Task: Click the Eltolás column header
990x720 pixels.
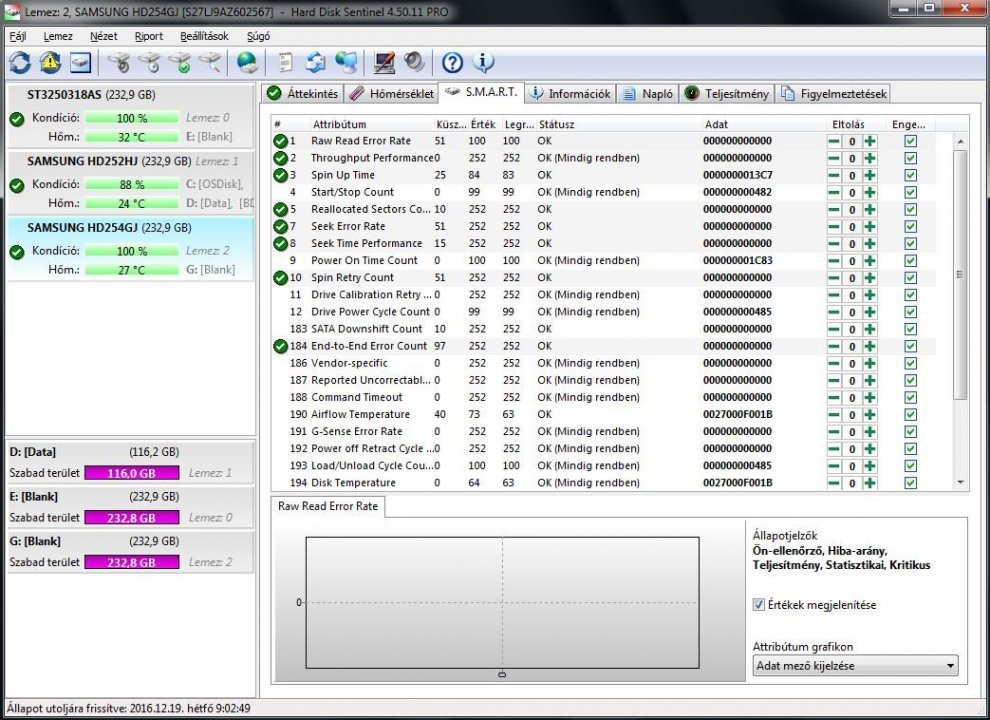Action: 848,124
